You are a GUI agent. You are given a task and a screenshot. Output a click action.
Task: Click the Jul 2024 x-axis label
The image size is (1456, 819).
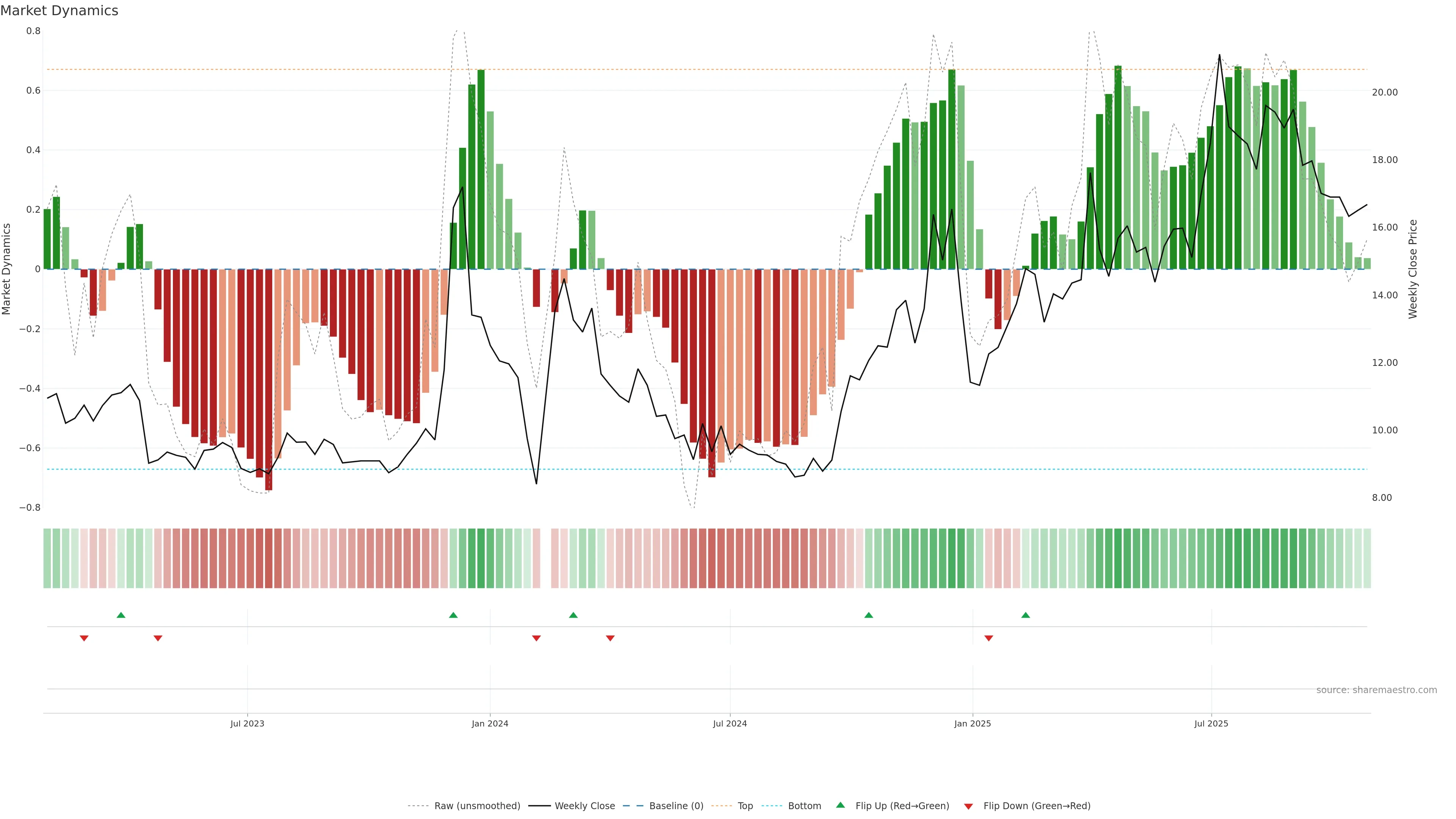pyautogui.click(x=730, y=723)
